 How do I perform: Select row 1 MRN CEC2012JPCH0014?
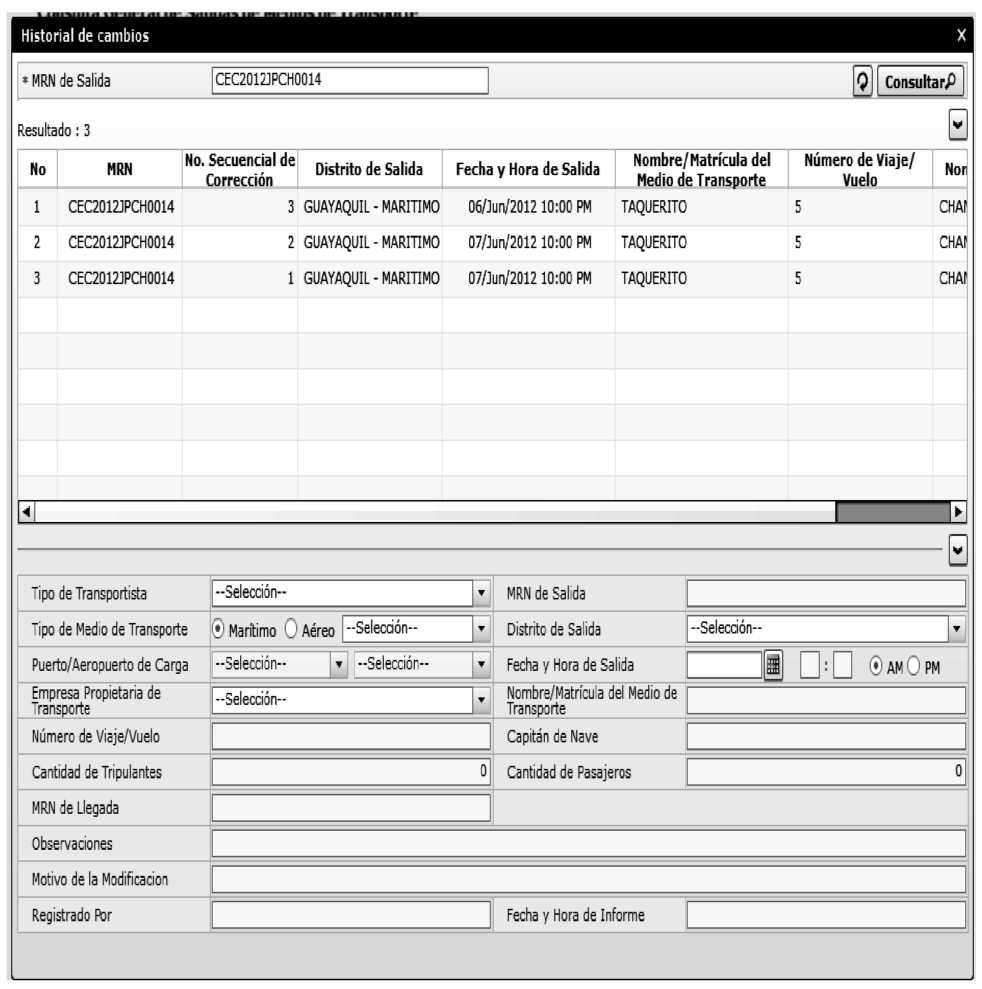121,207
